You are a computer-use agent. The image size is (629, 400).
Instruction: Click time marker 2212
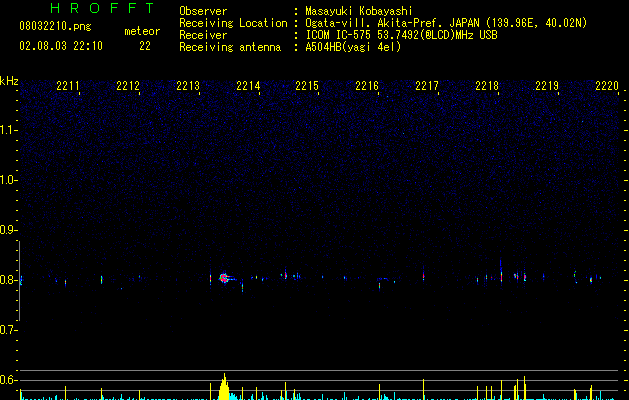tap(128, 85)
